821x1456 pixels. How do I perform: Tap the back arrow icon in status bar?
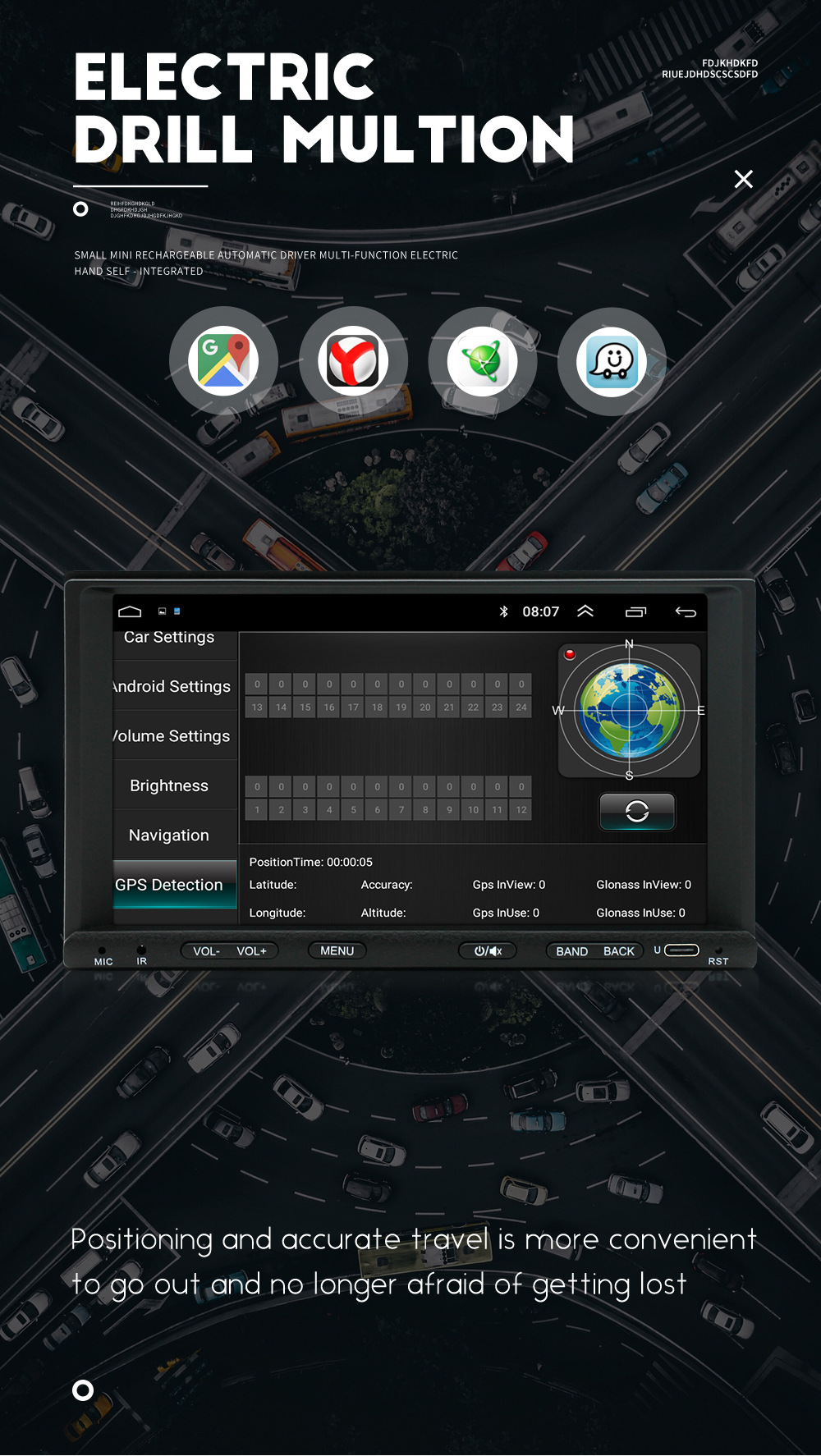[686, 611]
